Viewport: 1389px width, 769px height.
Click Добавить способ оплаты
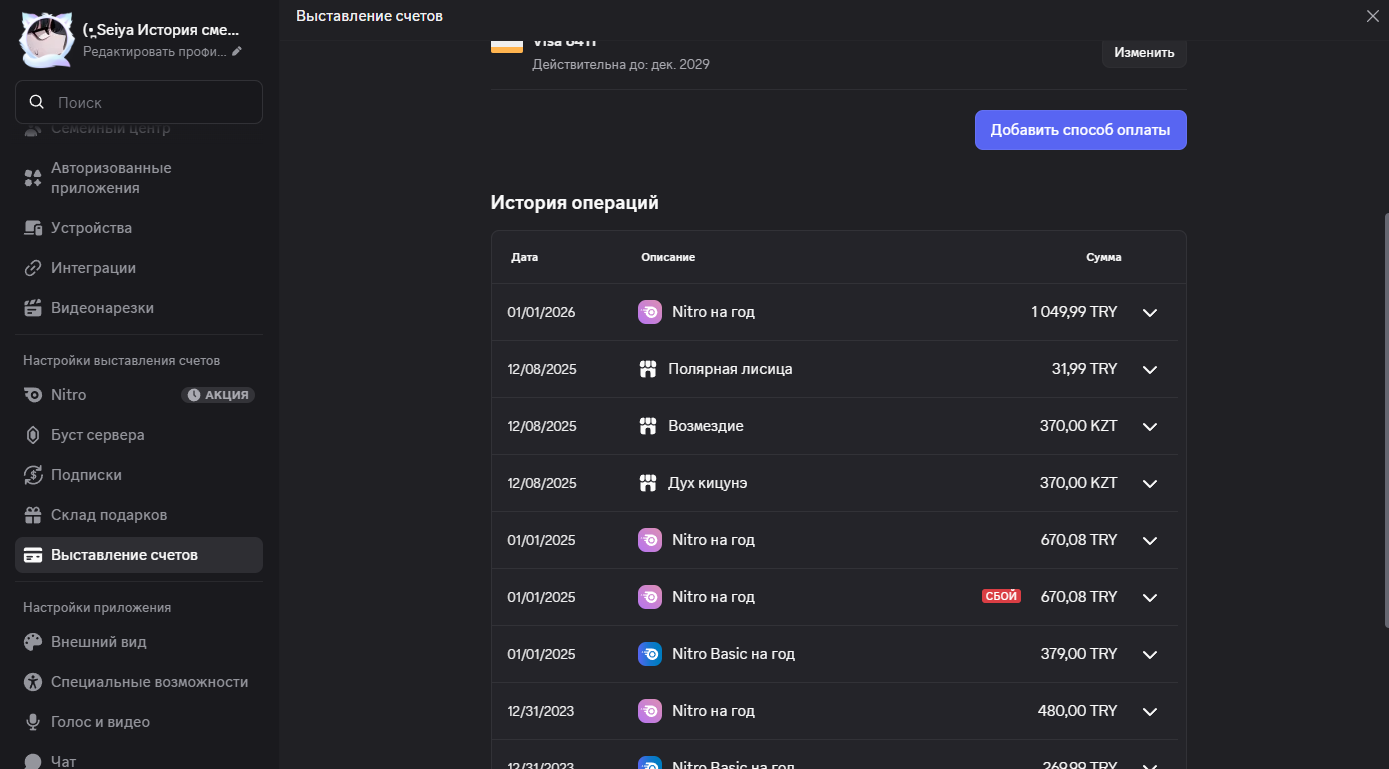click(1081, 130)
